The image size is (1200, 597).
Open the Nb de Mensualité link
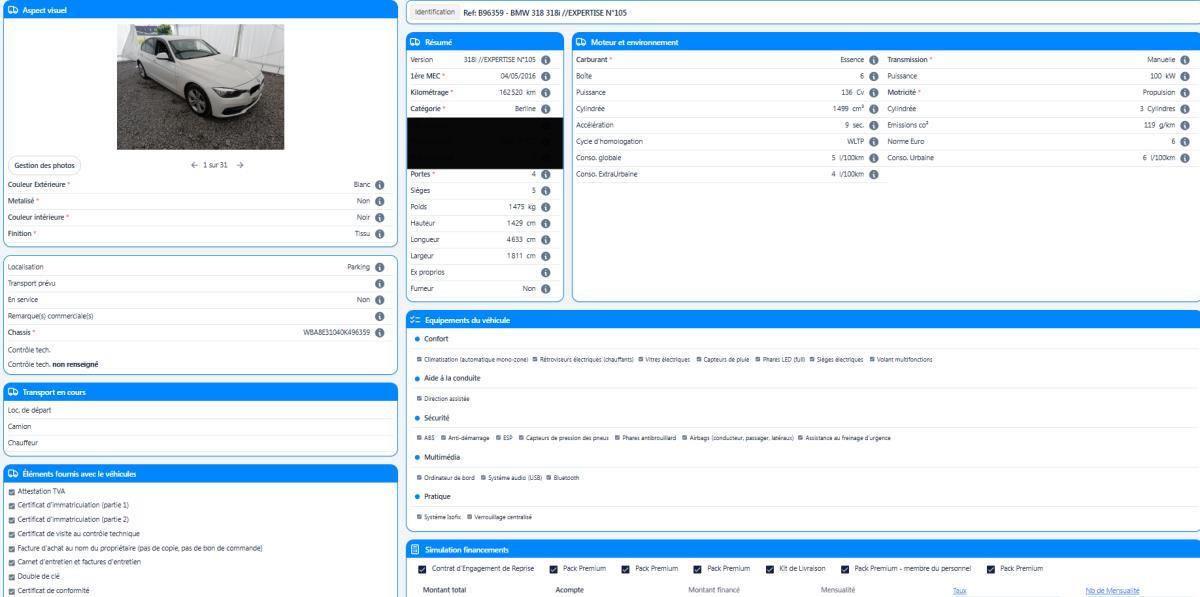click(1111, 590)
